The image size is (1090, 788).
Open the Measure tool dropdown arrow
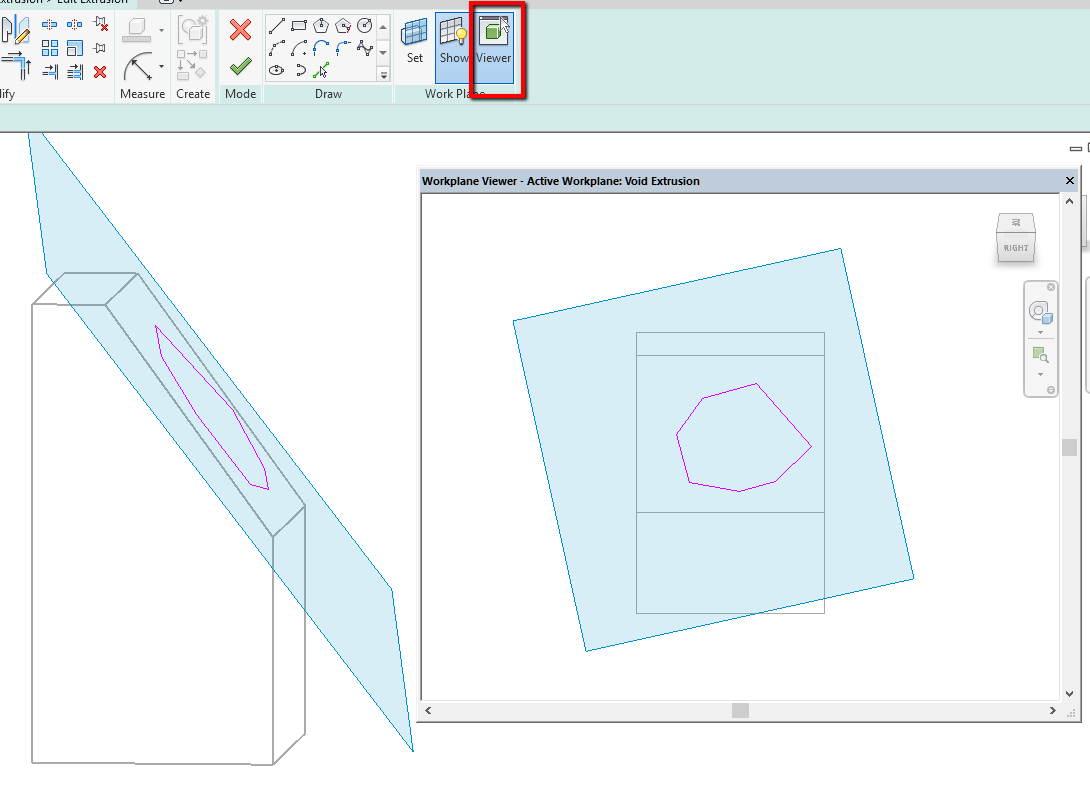click(162, 66)
